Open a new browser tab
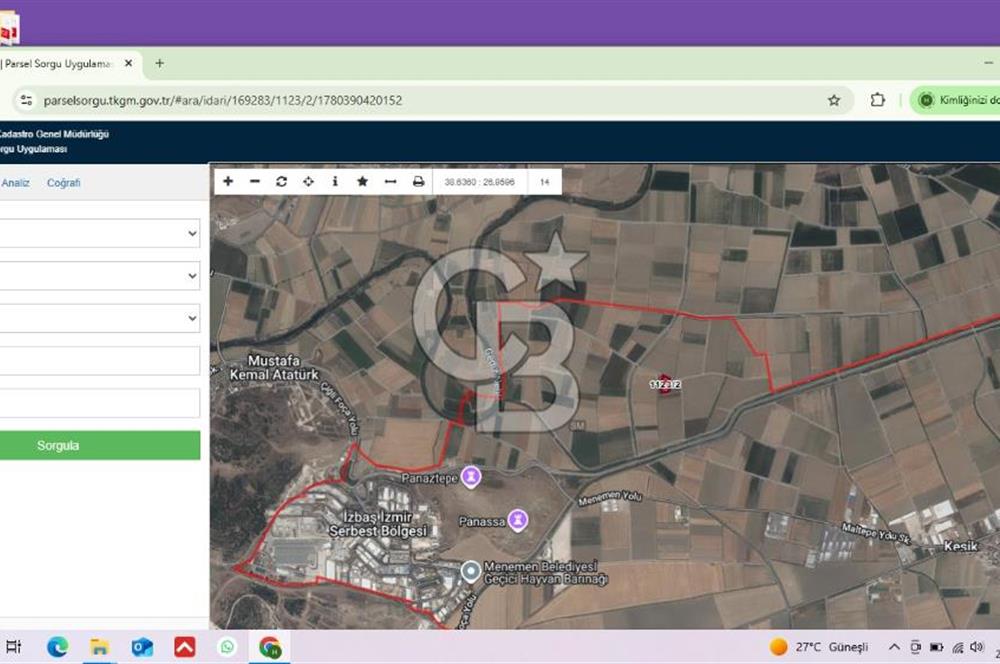 (x=159, y=63)
